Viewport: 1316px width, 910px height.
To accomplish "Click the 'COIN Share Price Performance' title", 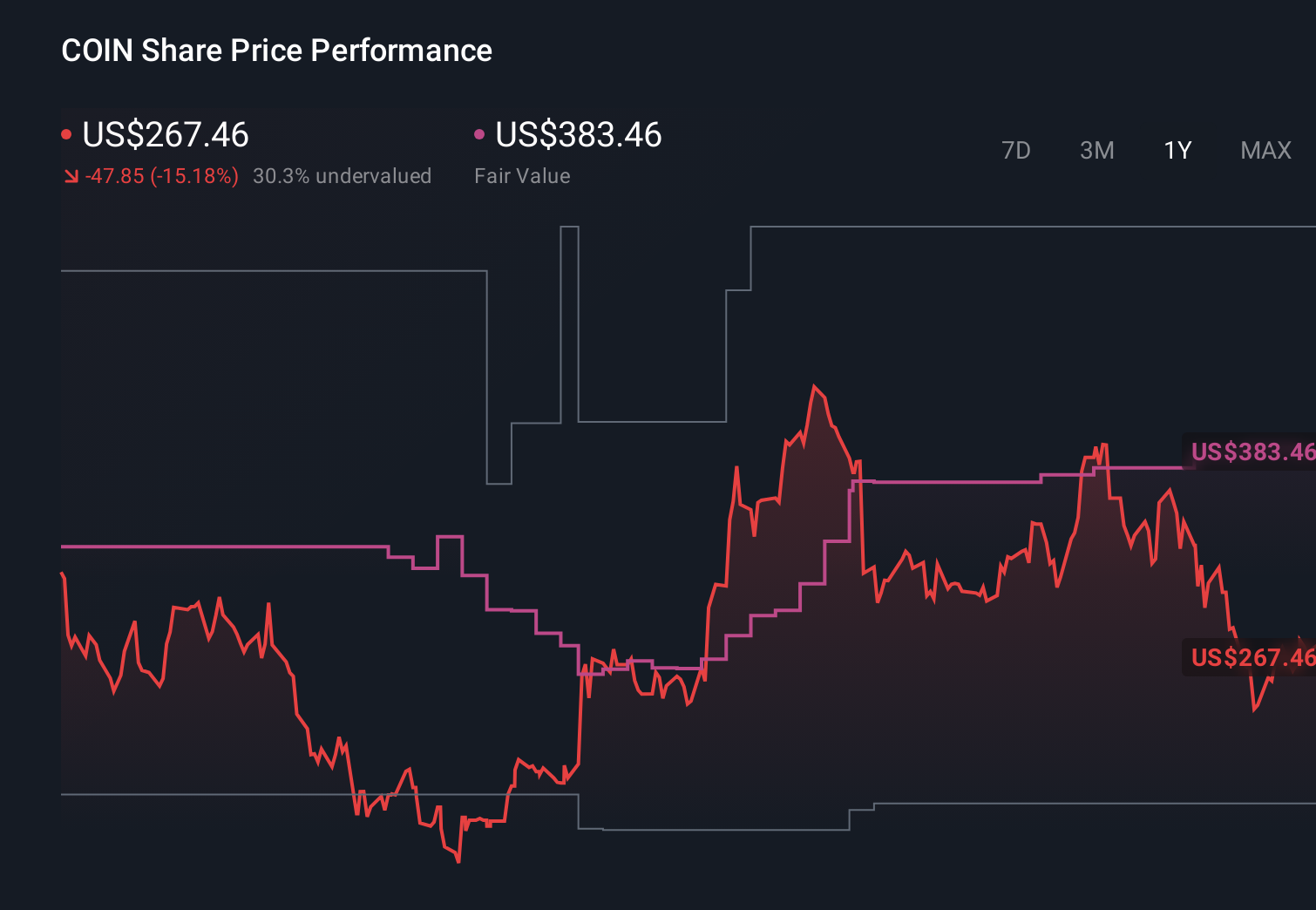I will click(x=276, y=51).
